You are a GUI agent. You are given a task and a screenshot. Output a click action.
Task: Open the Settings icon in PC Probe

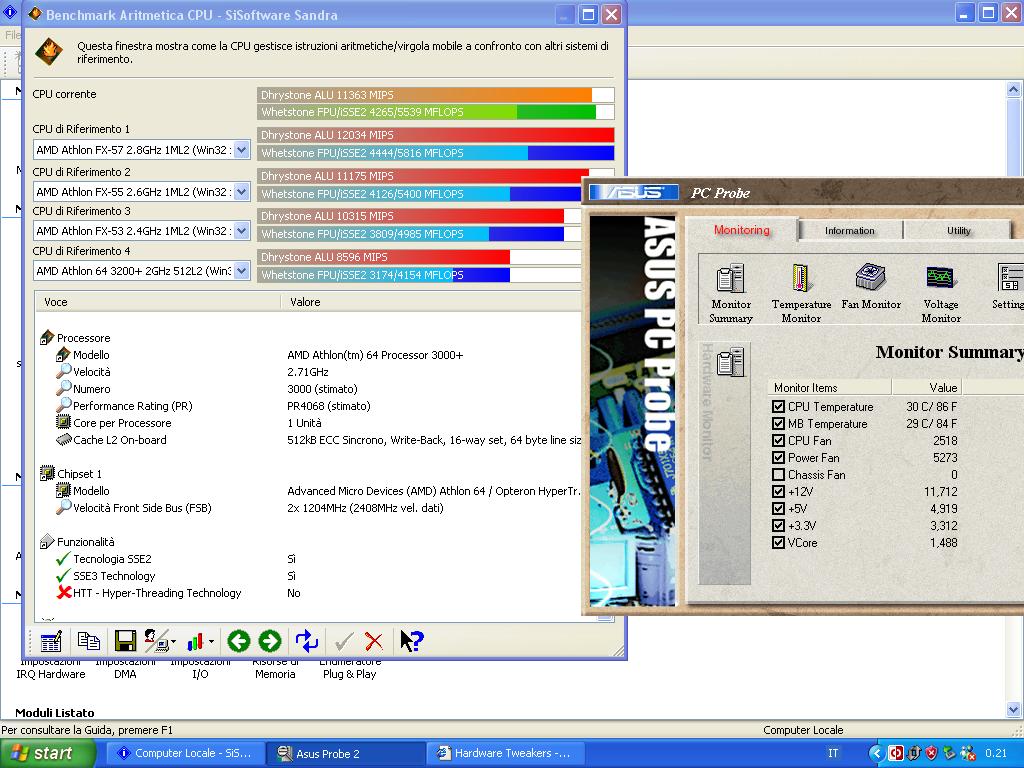click(x=1010, y=286)
